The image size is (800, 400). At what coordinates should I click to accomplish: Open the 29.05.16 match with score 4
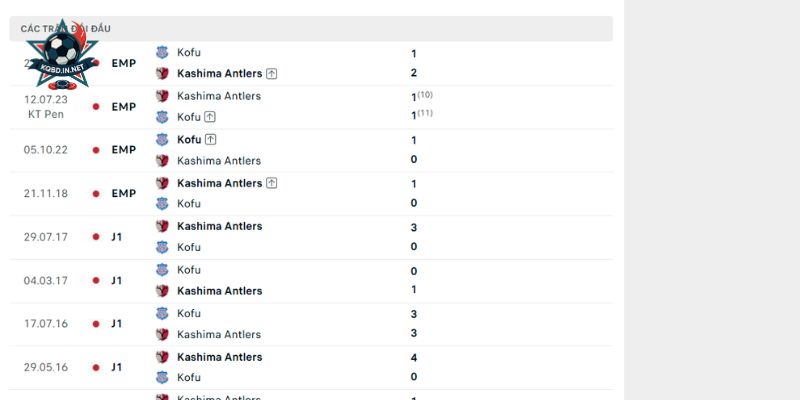(311, 367)
